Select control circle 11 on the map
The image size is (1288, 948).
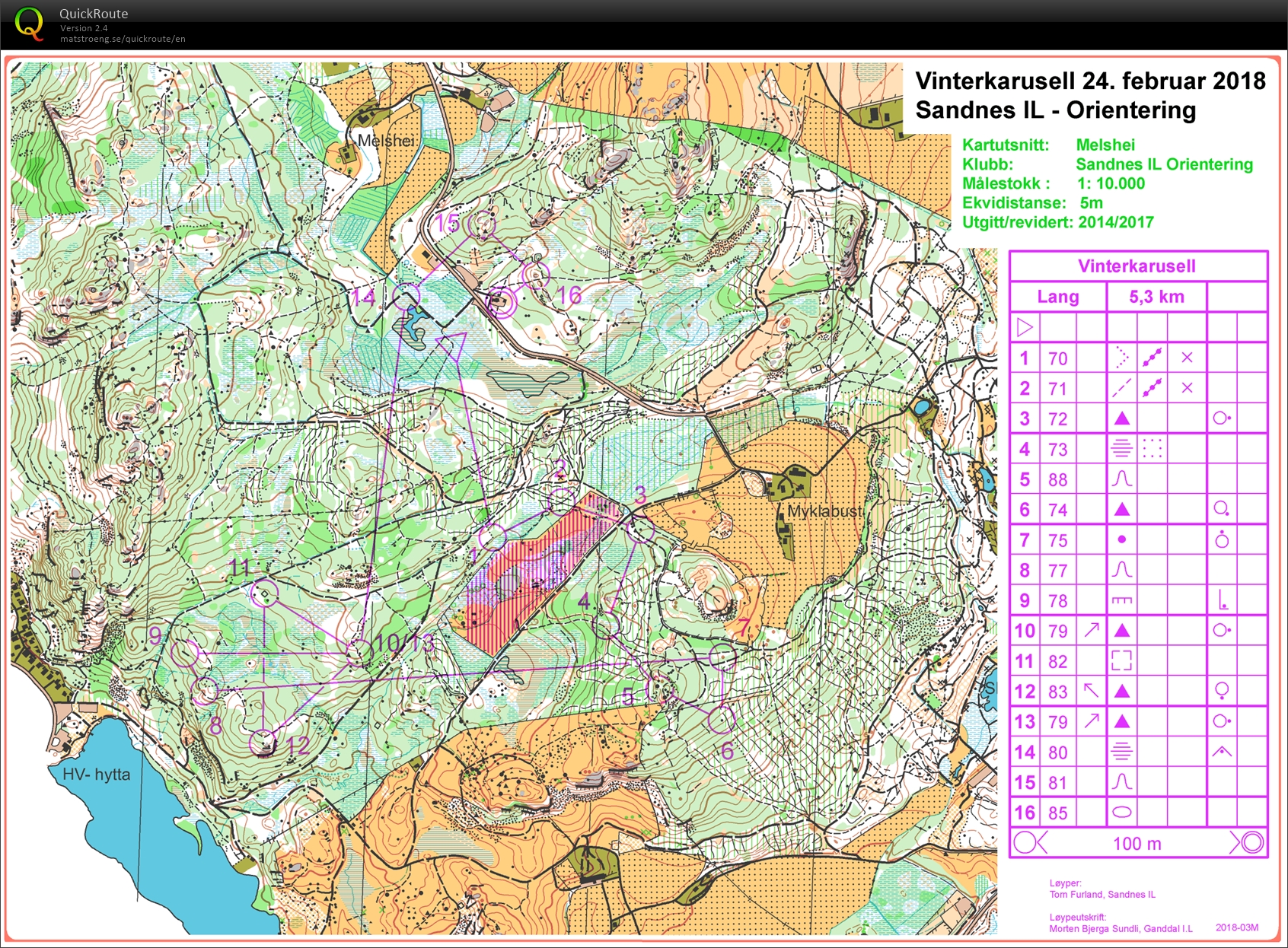[x=264, y=593]
